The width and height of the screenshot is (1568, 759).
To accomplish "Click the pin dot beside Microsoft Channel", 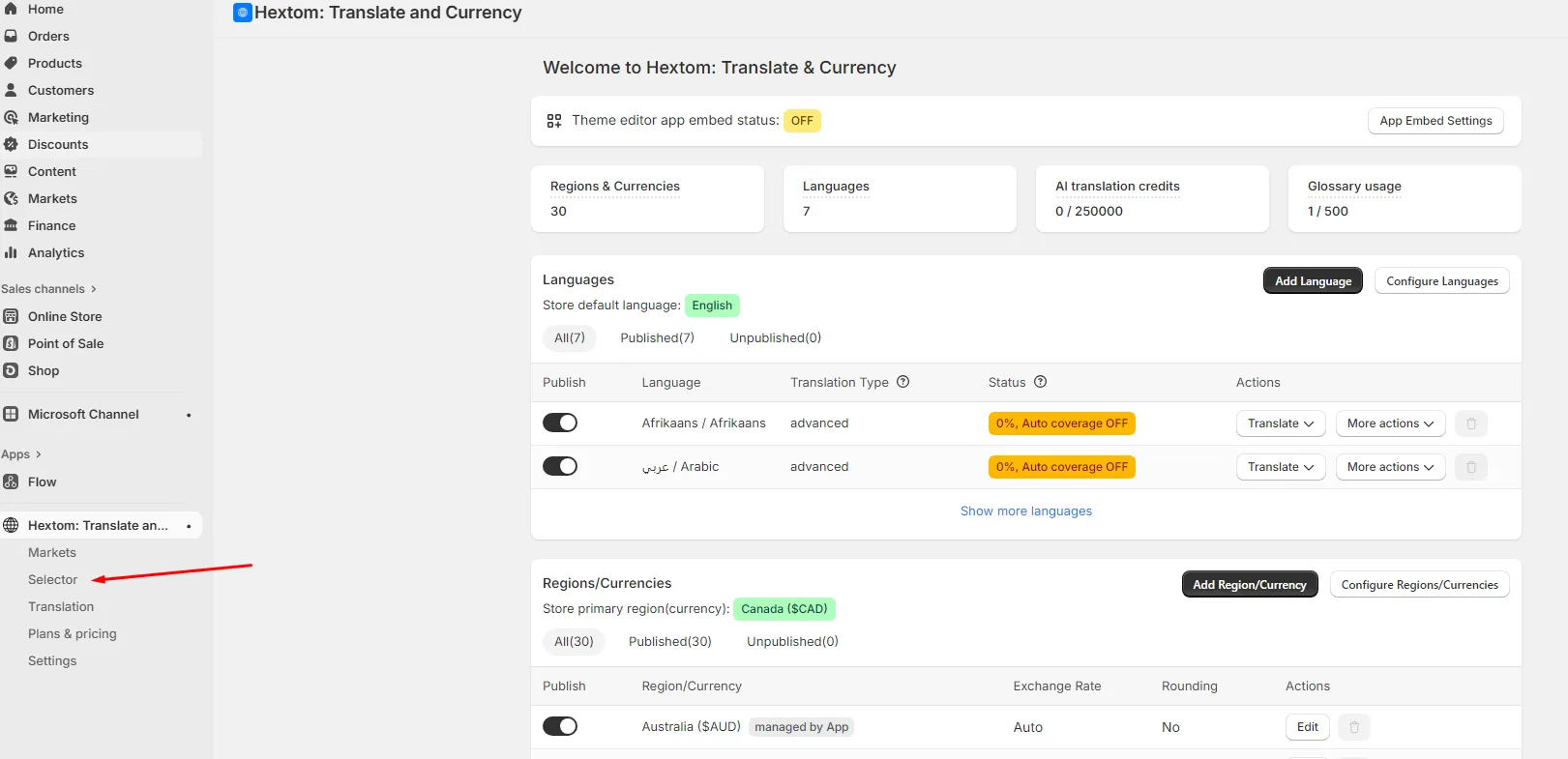I will [189, 415].
